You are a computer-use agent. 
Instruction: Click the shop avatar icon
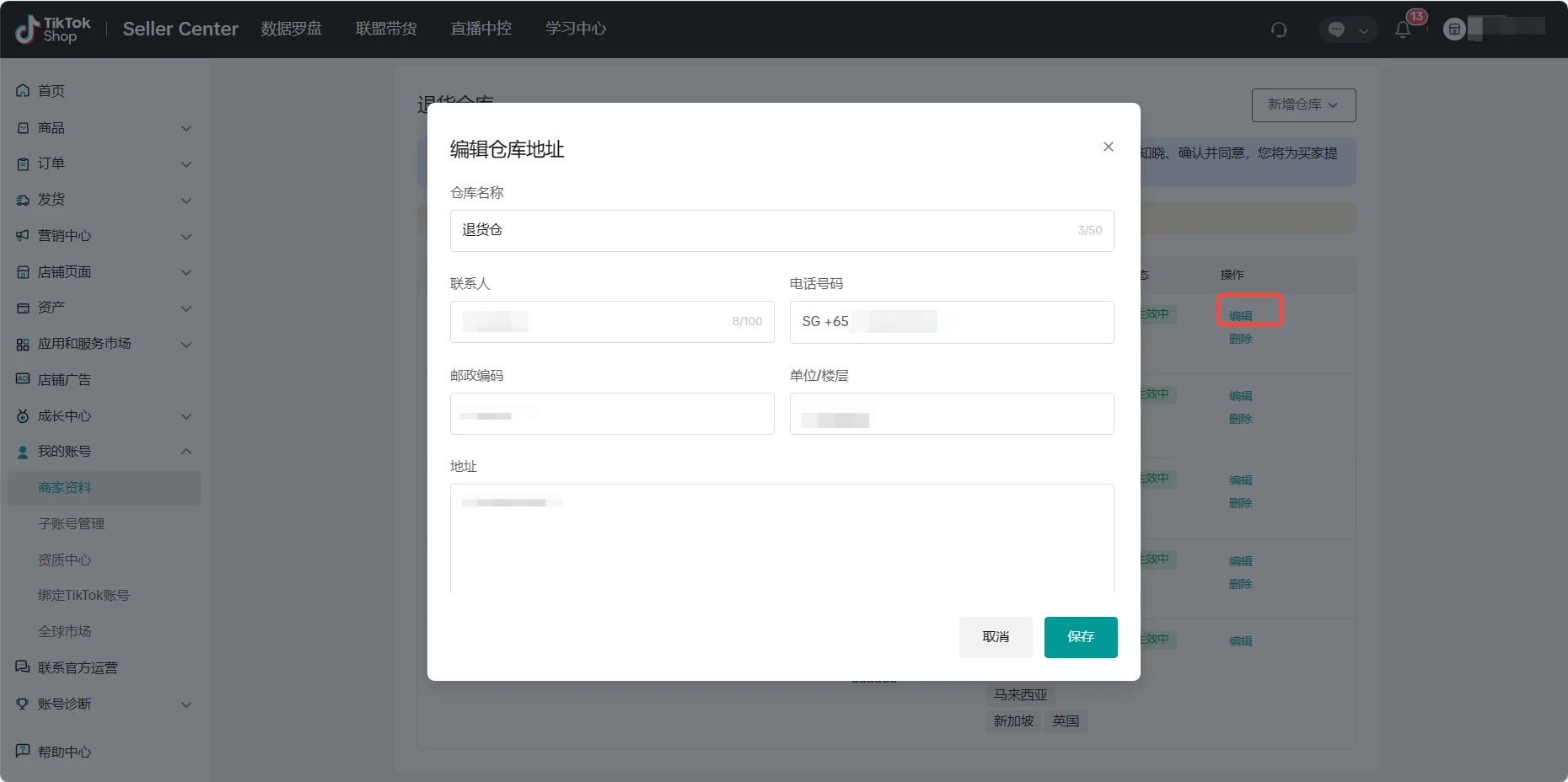tap(1454, 29)
